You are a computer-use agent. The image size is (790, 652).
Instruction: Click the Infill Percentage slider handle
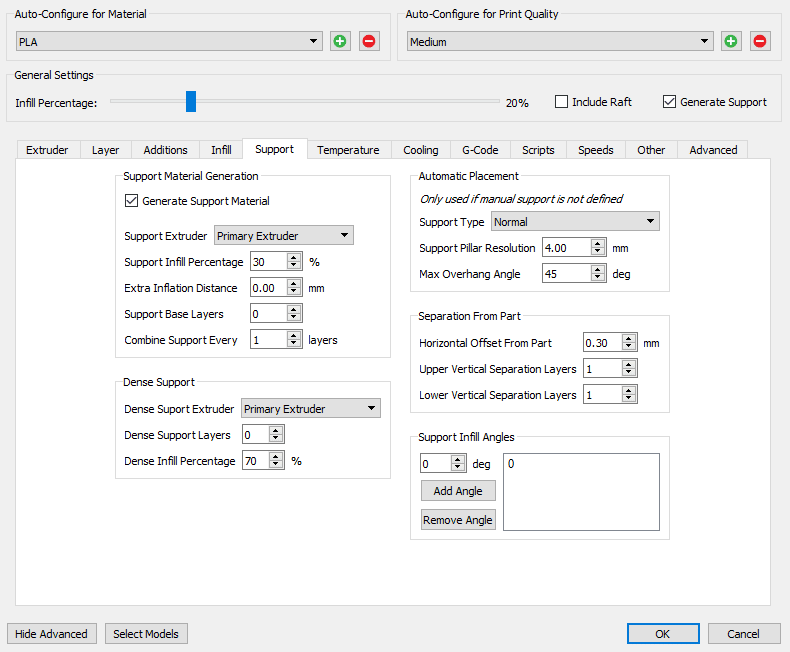190,101
